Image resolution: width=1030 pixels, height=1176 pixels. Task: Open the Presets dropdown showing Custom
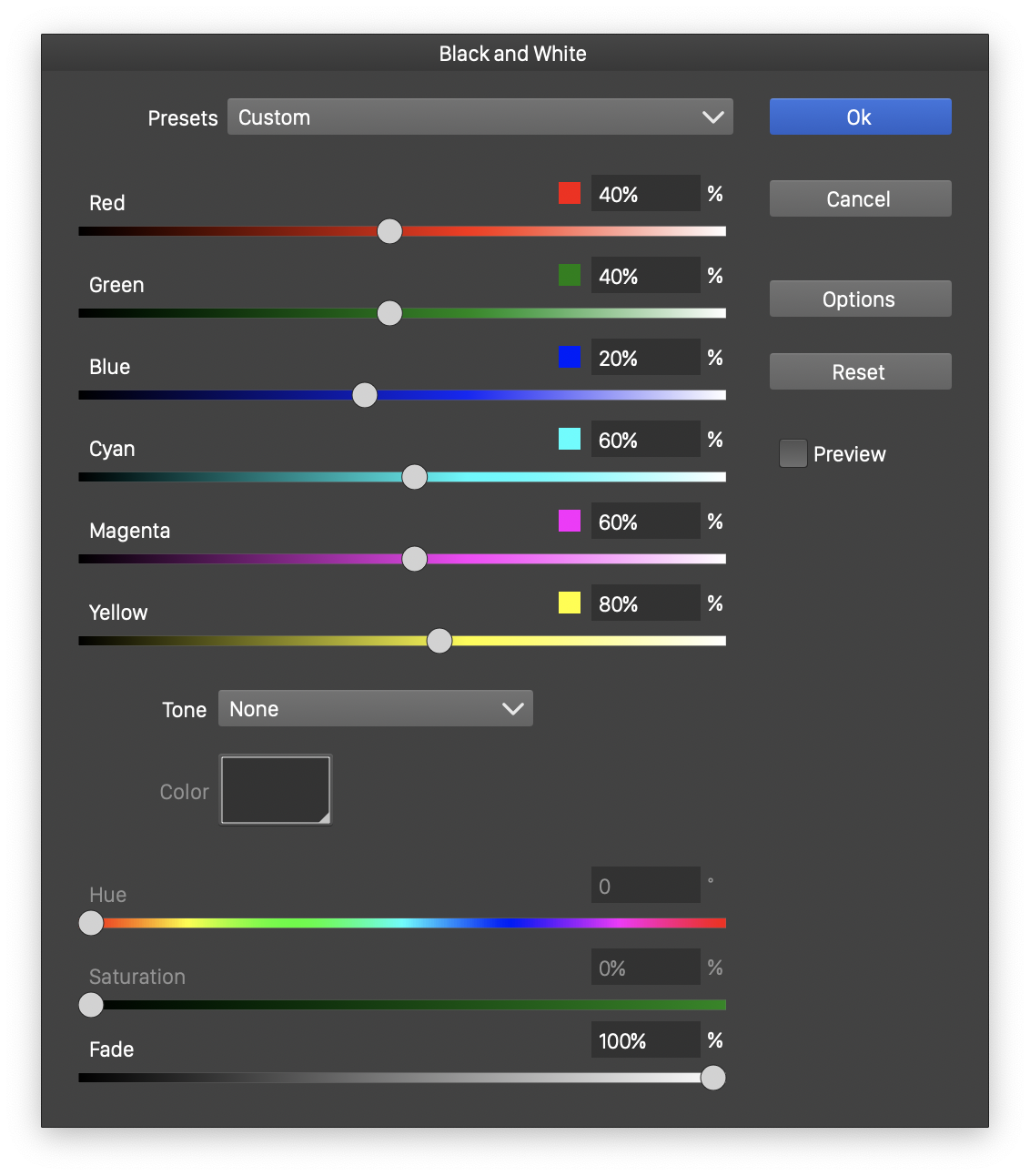(480, 117)
